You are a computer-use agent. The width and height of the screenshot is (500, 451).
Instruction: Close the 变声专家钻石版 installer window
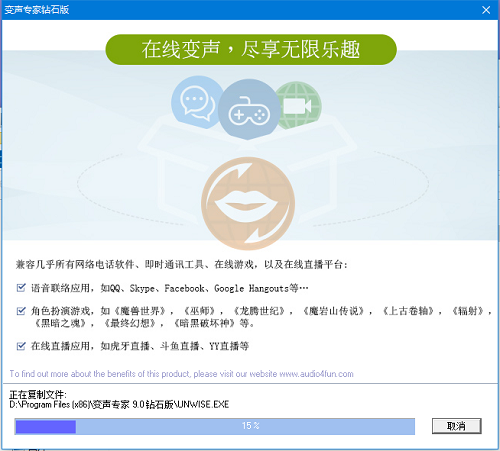(486, 10)
